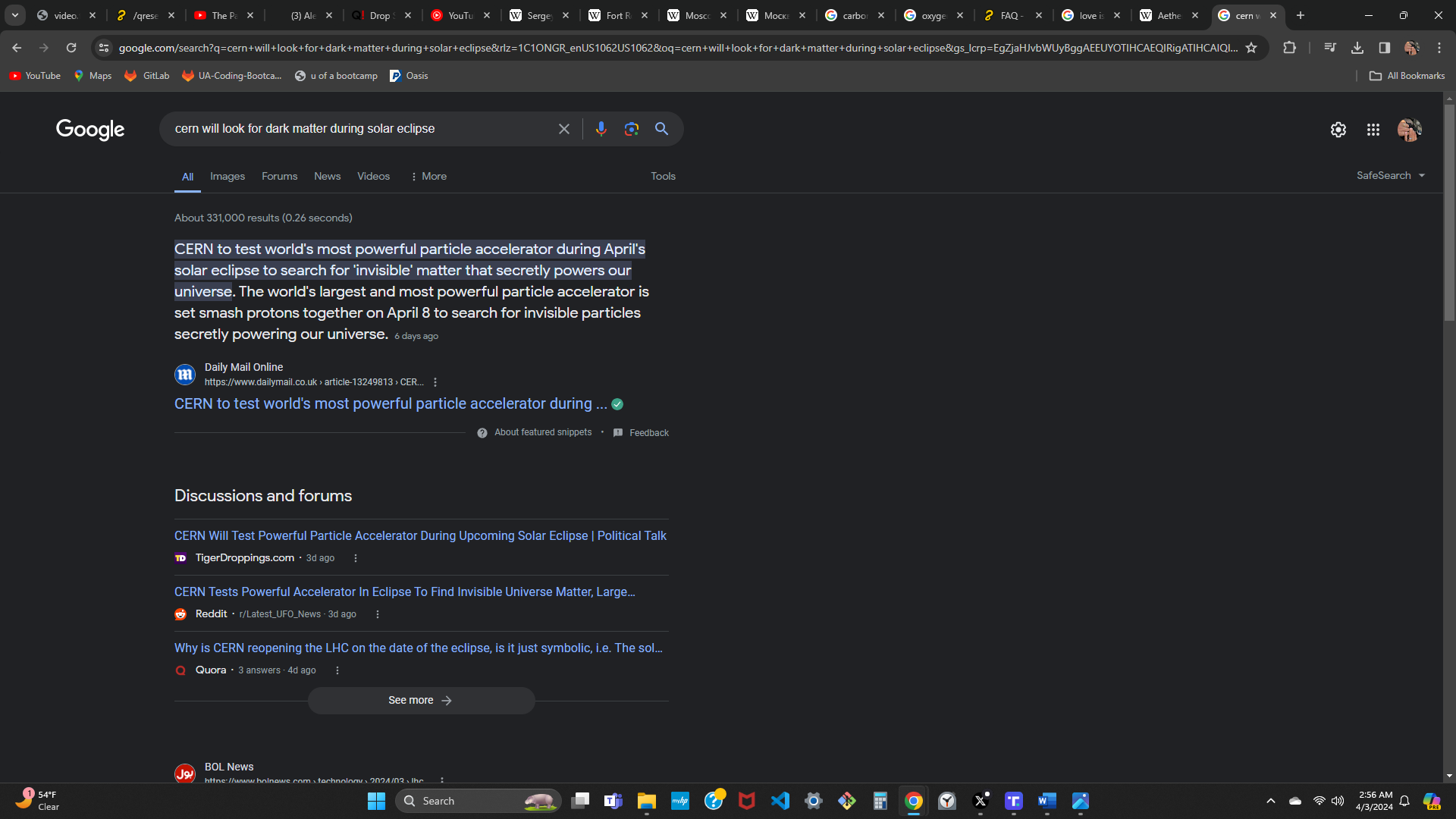Start voice search with microphone icon

(x=601, y=129)
